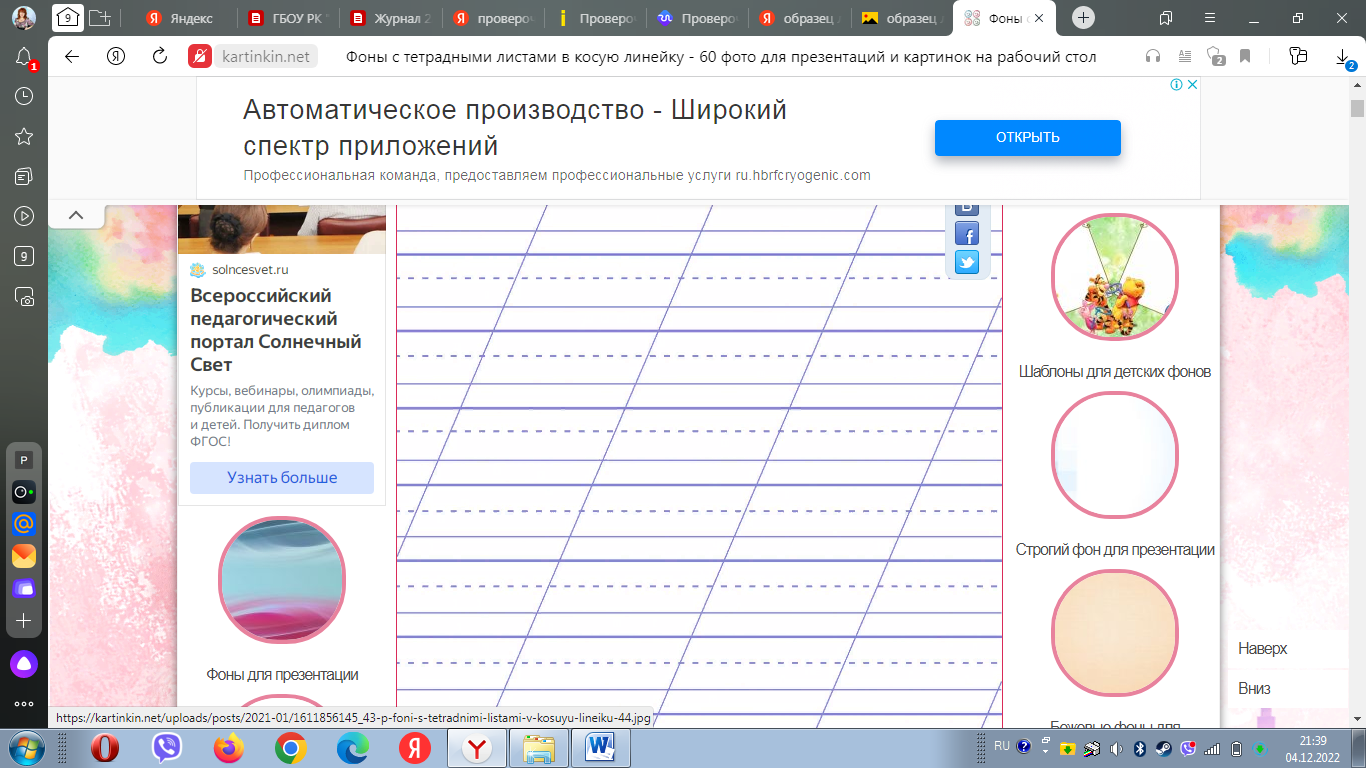Open the Всероссийский педагогический портал headline
Image resolution: width=1366 pixels, height=768 pixels.
[276, 330]
